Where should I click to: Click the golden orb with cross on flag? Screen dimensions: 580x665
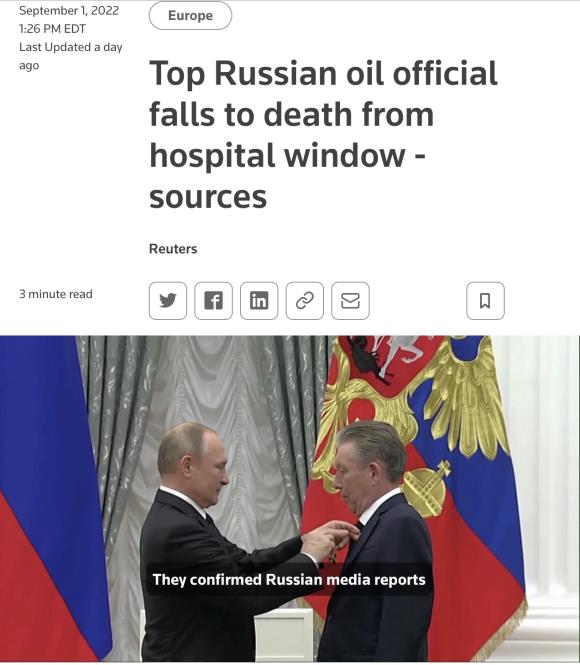coord(425,488)
